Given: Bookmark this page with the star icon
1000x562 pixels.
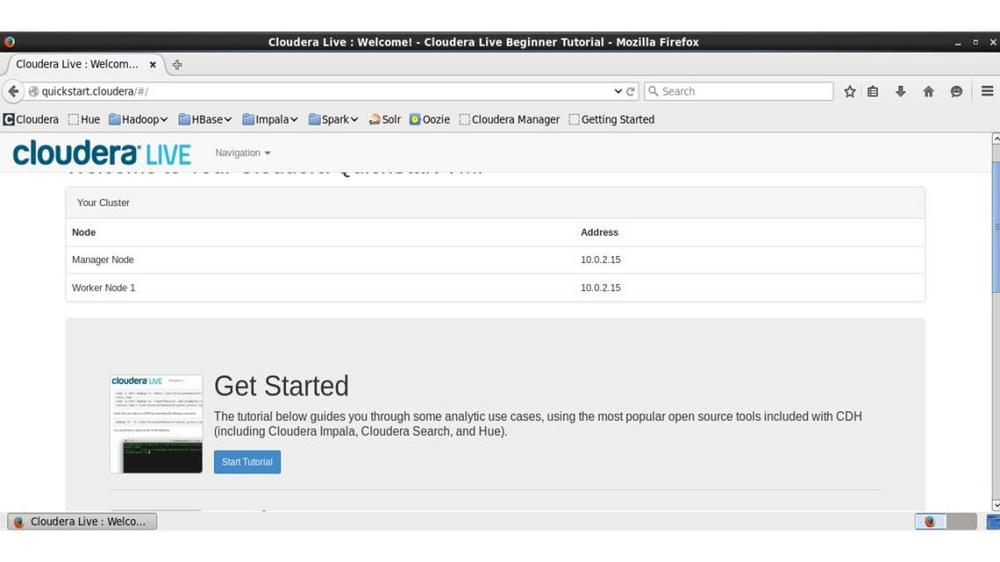Looking at the screenshot, I should [x=849, y=91].
